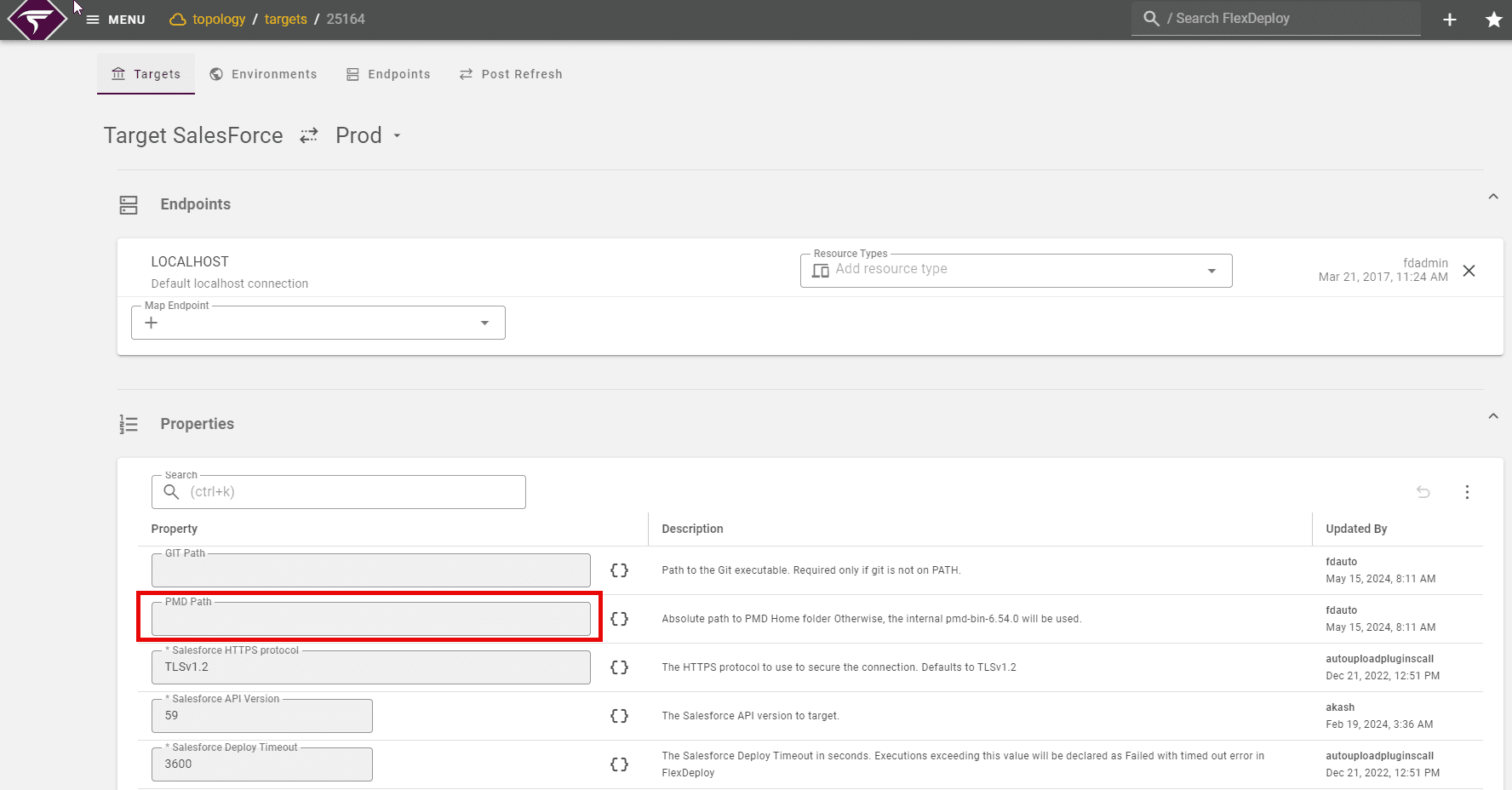This screenshot has width=1512, height=790.
Task: Click the Salesforce HTTPS protocol field
Action: 371,667
